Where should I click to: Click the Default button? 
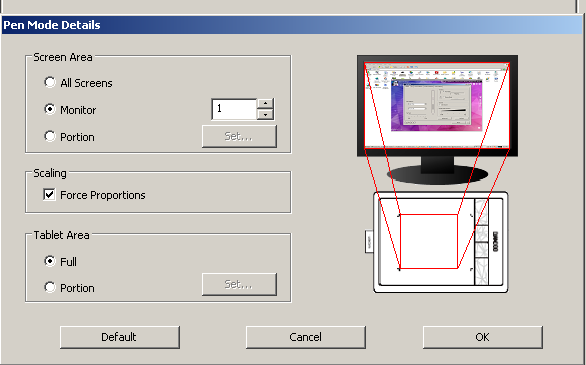coord(120,337)
